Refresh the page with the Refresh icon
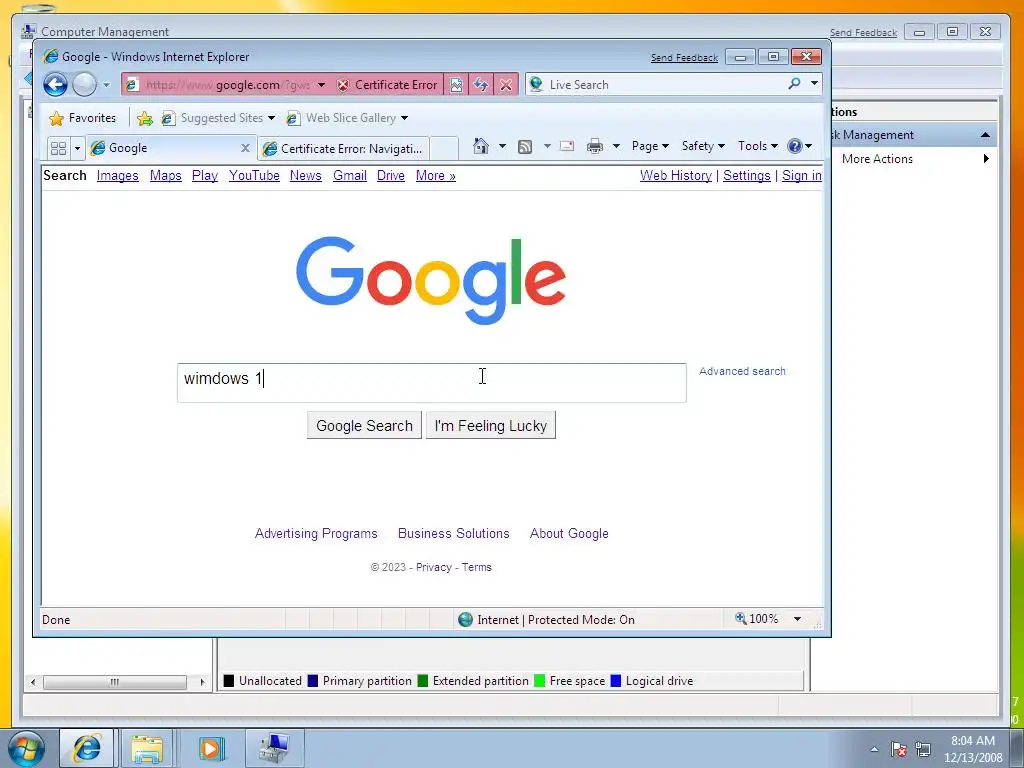Screen dimensions: 1024x768 point(481,85)
